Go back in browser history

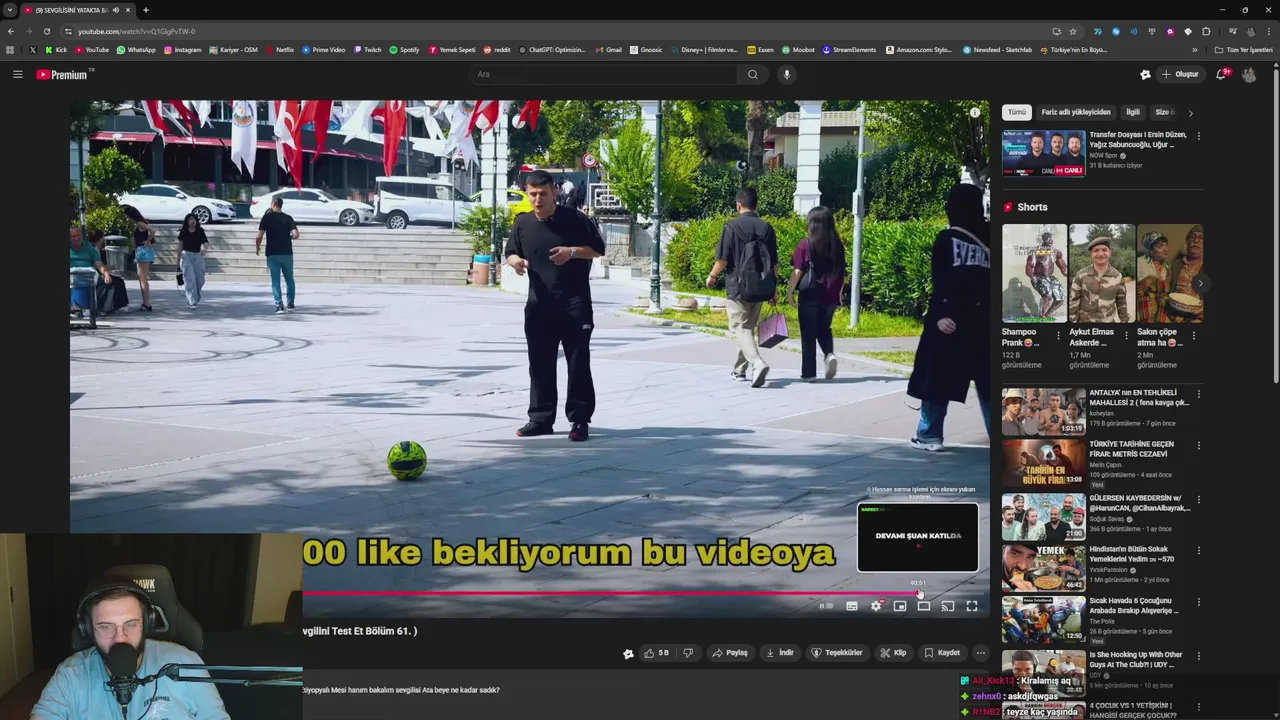click(11, 31)
